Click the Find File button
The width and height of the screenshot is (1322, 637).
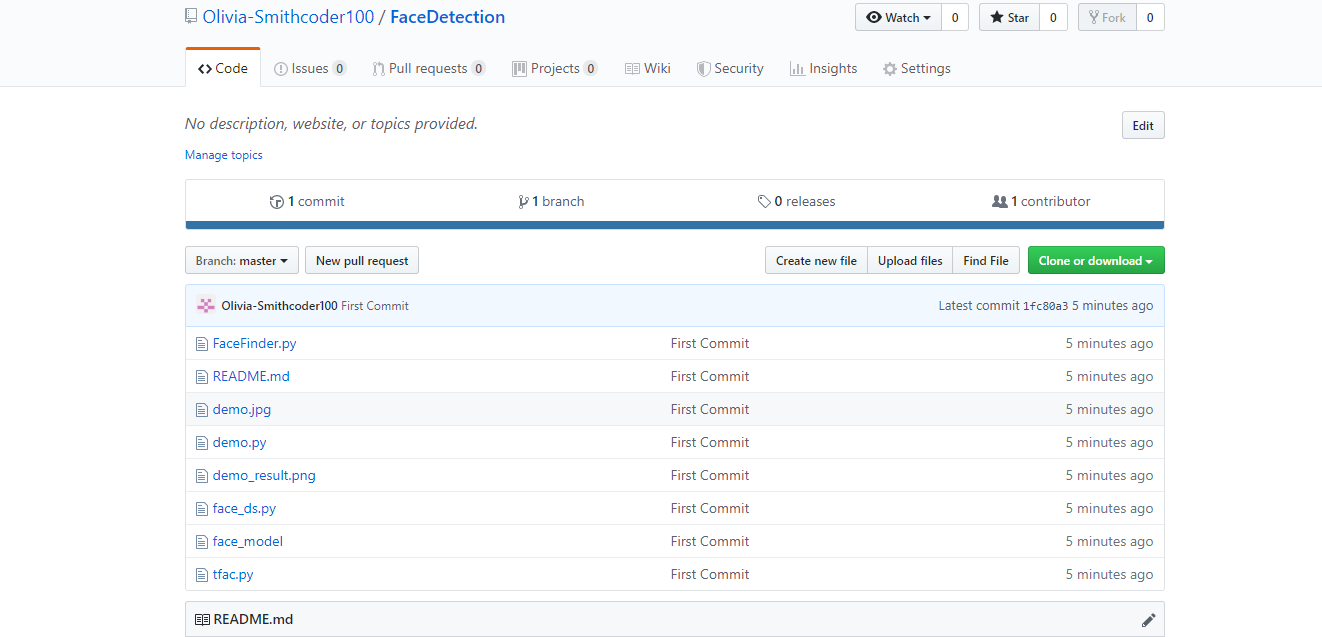986,260
